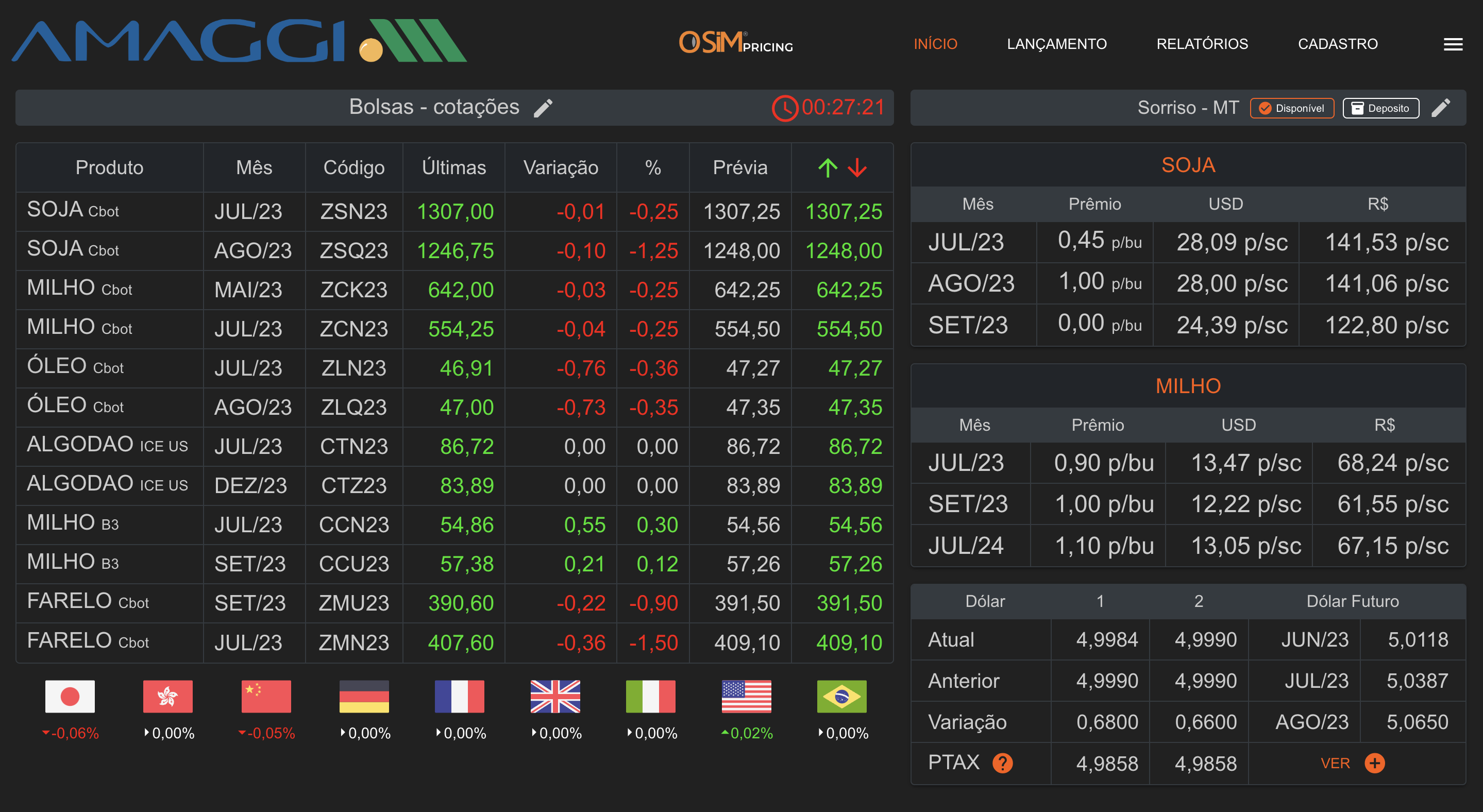
Task: Toggle the Disponível option
Action: pos(1291,108)
